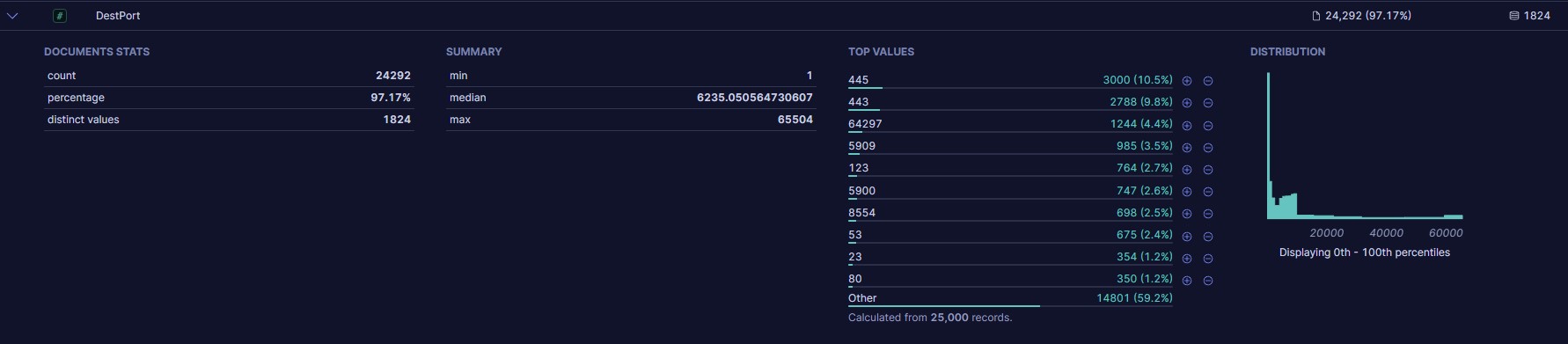Filter out value 23 with minus icon
The width and height of the screenshot is (1568, 344).
pyautogui.click(x=1208, y=259)
